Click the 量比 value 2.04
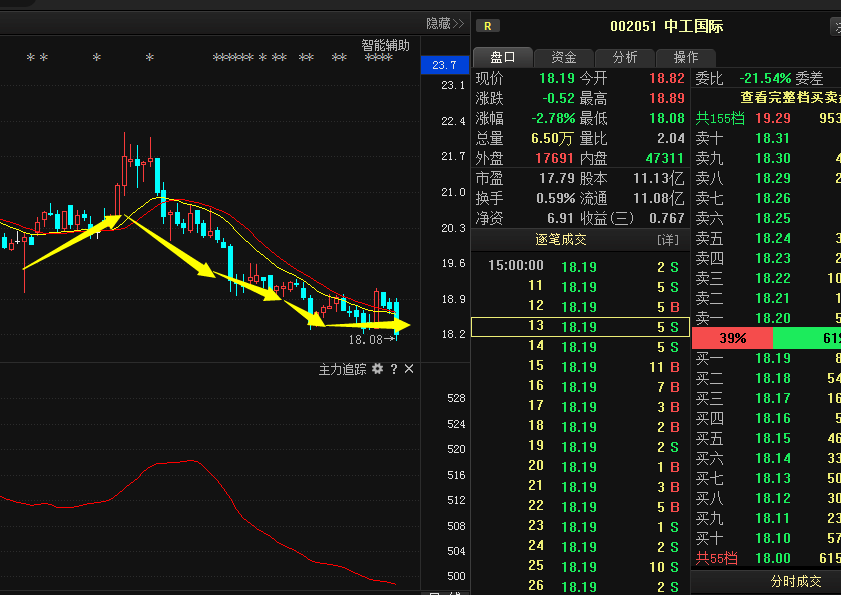The width and height of the screenshot is (841, 595). point(670,138)
